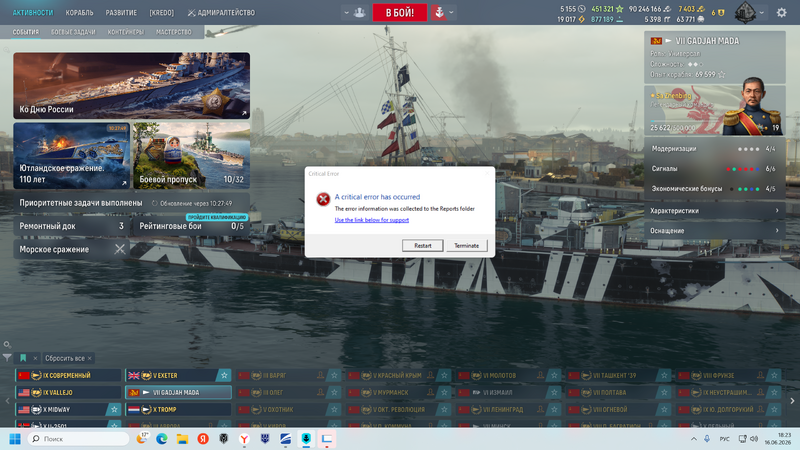Toggle favorite star for VIII Фрунзе
This screenshot has width=800, height=450.
coord(774,375)
